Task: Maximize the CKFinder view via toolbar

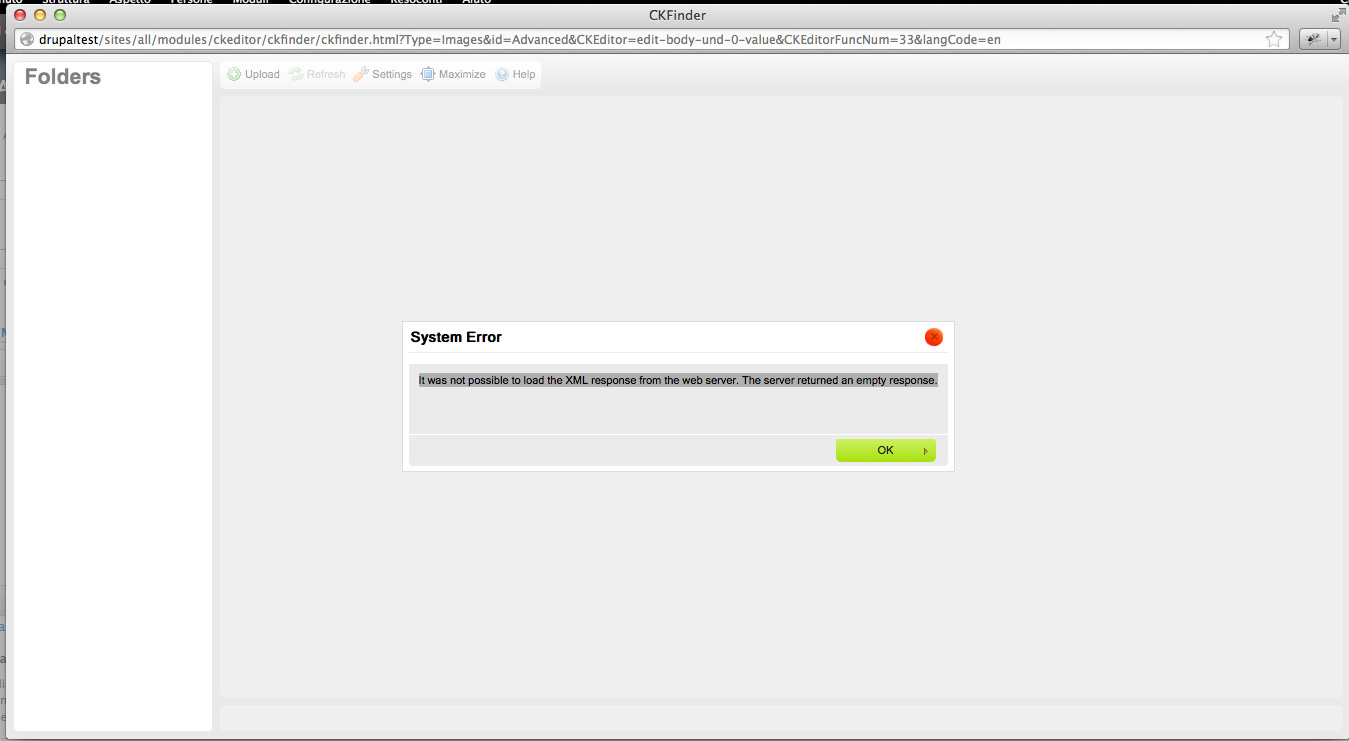Action: click(x=453, y=74)
